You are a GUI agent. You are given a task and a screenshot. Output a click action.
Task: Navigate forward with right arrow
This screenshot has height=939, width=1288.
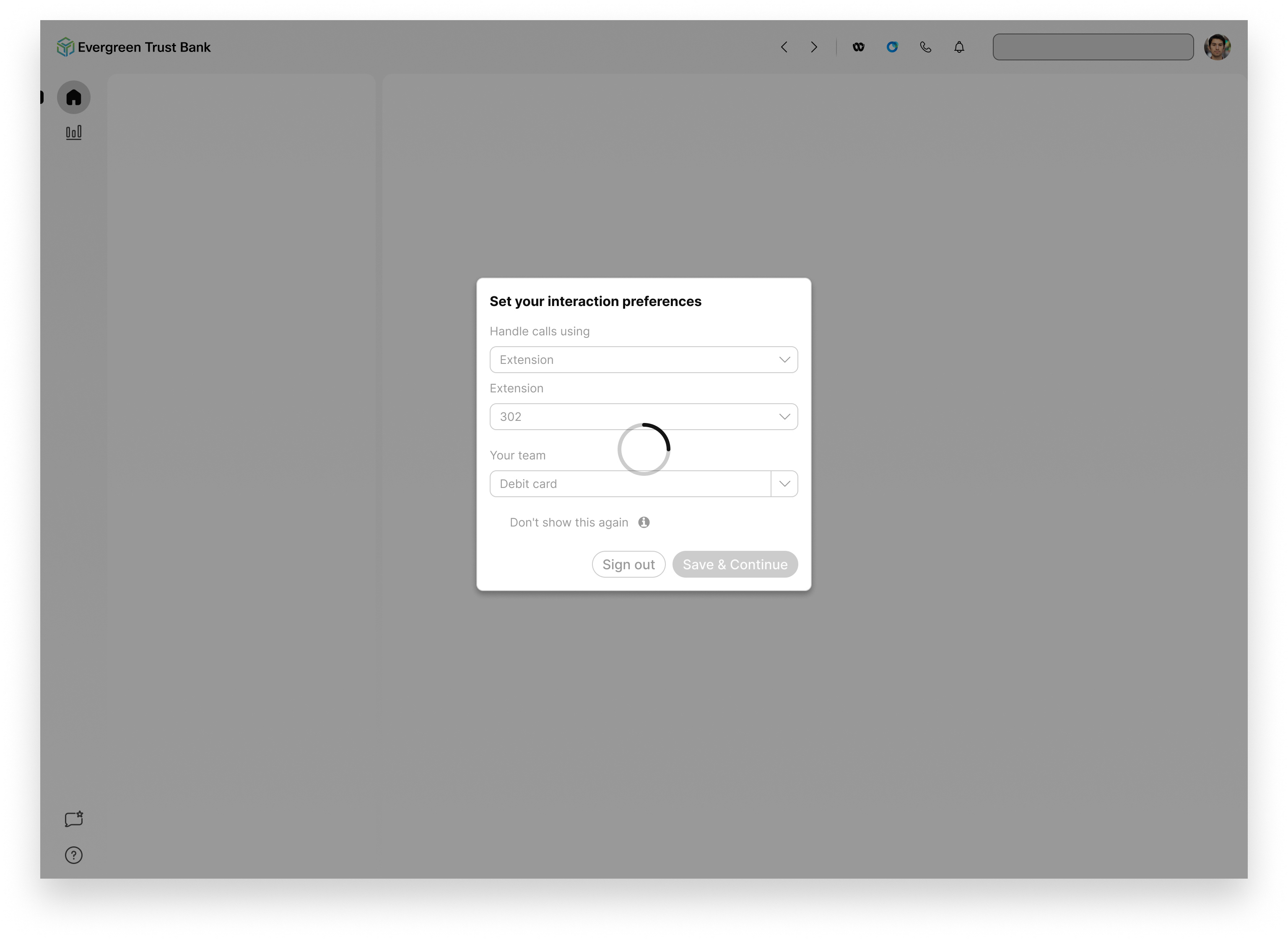point(814,47)
